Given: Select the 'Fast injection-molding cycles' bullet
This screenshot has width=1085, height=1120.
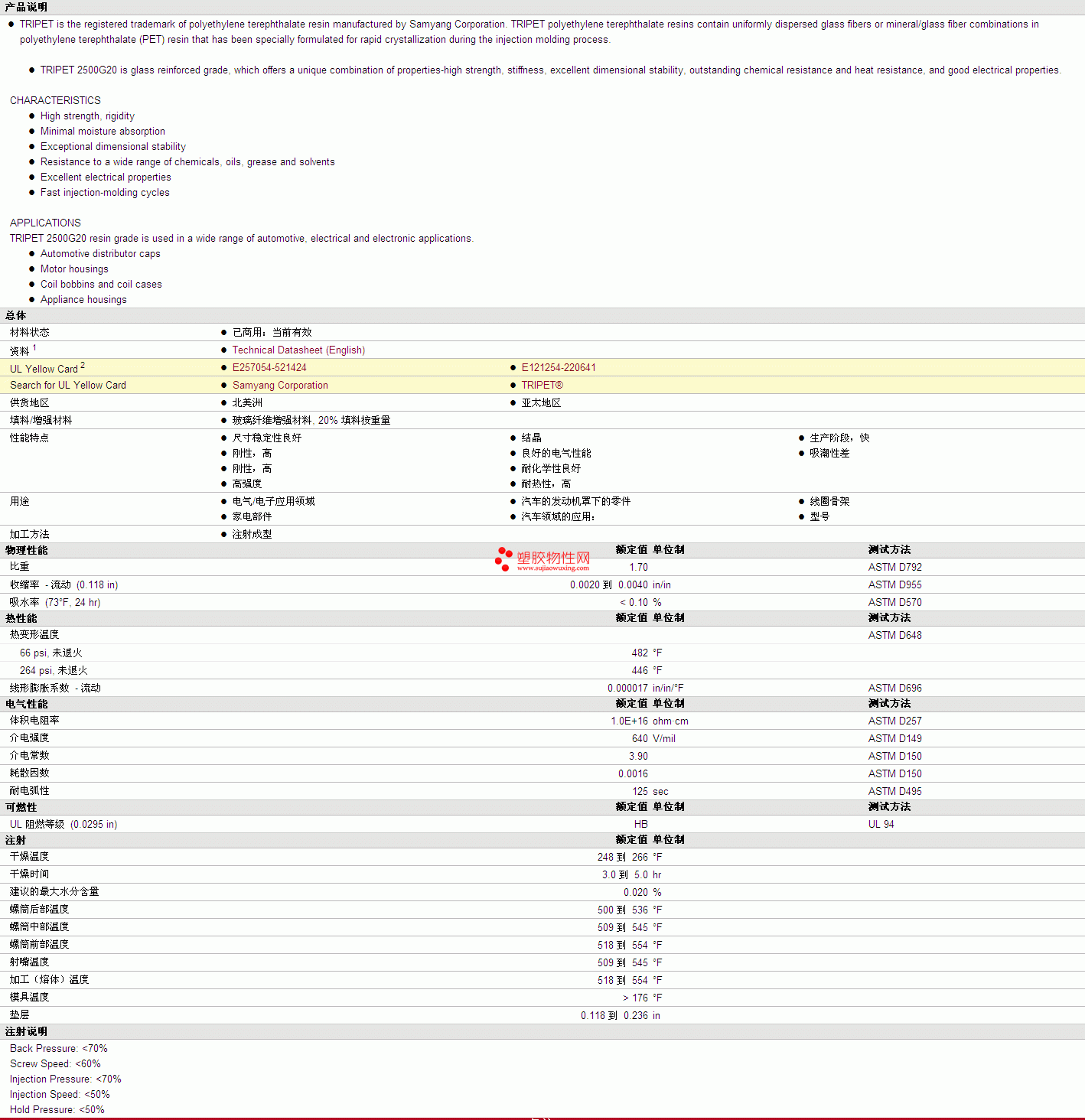Looking at the screenshot, I should [x=105, y=193].
